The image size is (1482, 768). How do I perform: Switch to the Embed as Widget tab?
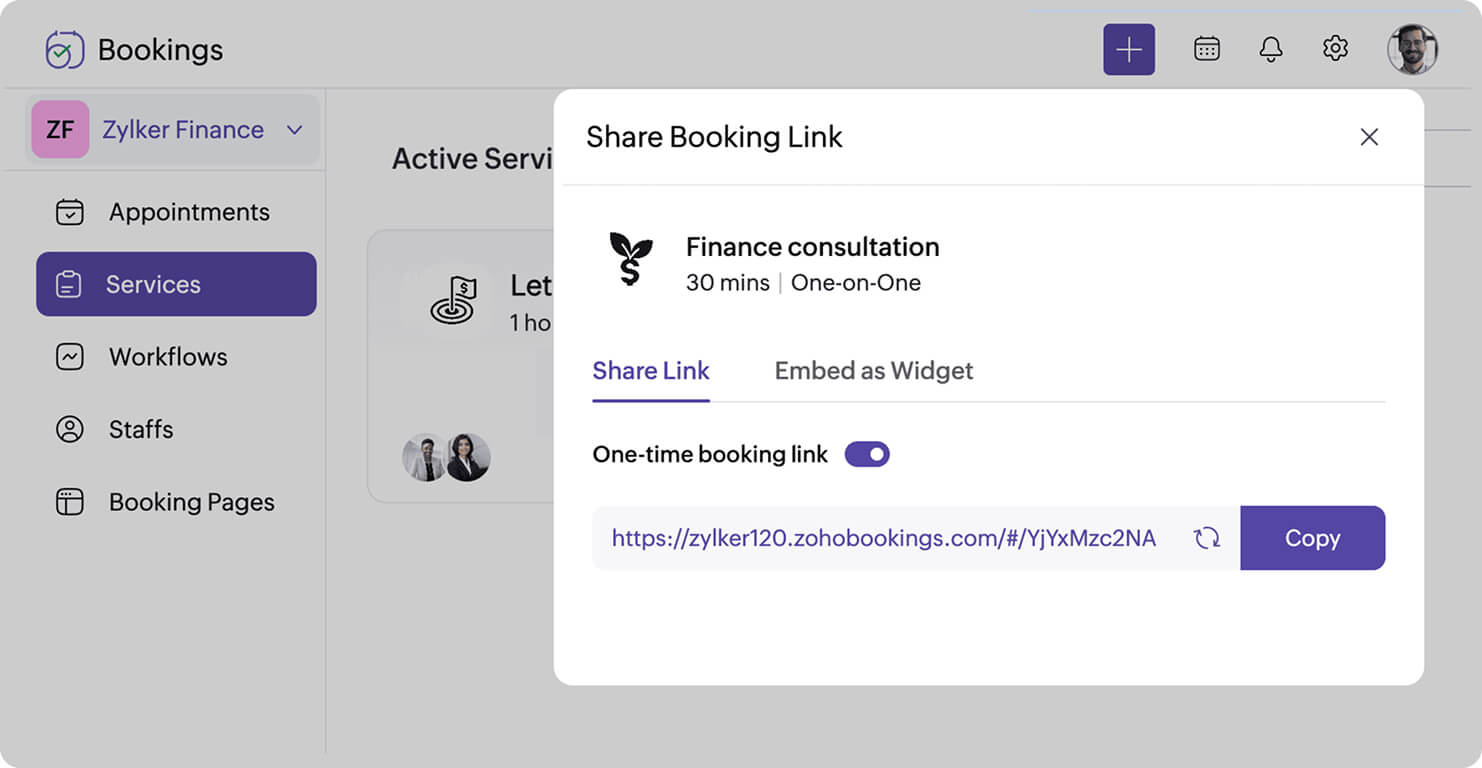tap(873, 370)
